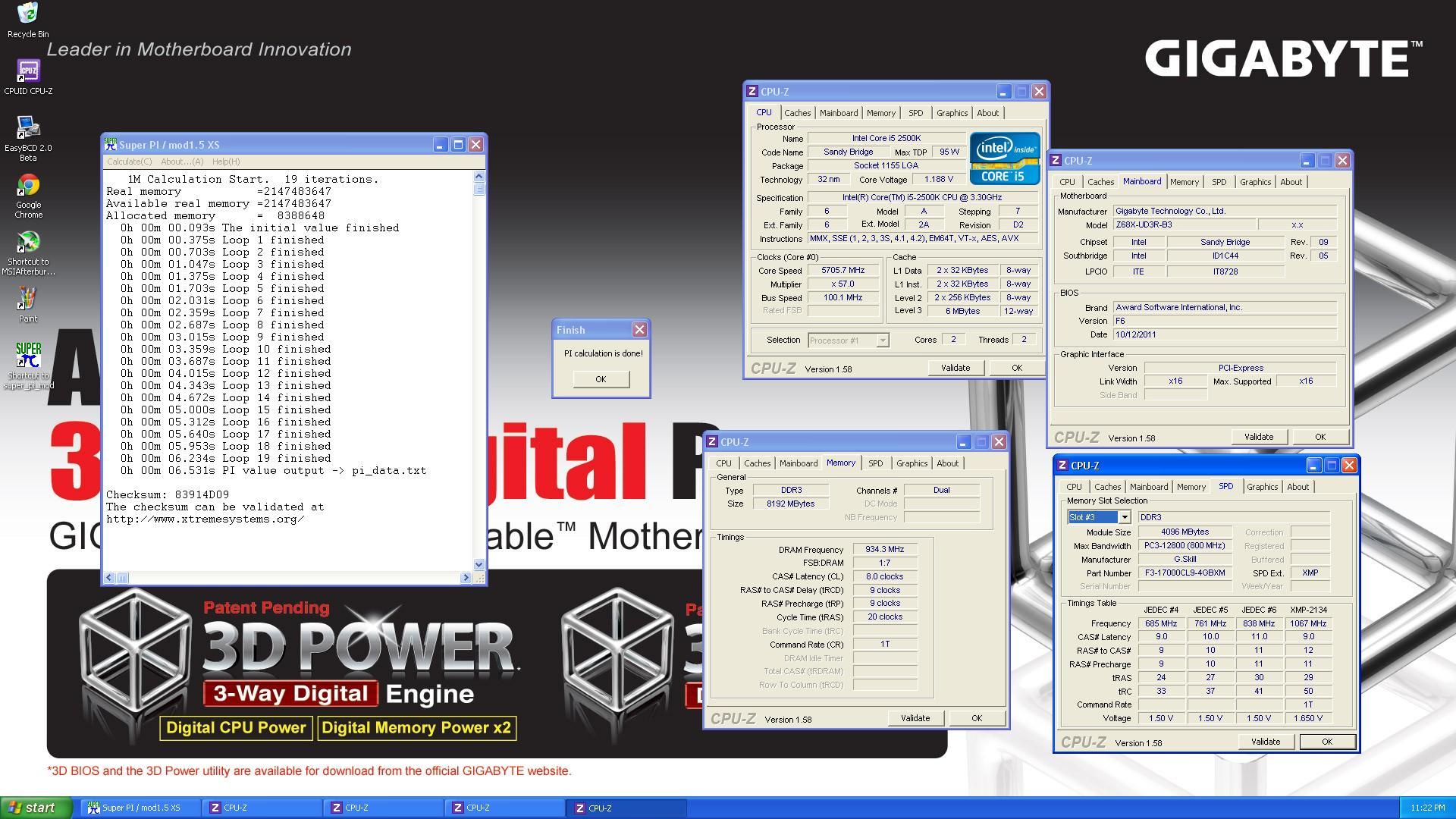
Task: Launch CPUID CPU-Z desktop shortcut
Action: pyautogui.click(x=28, y=77)
